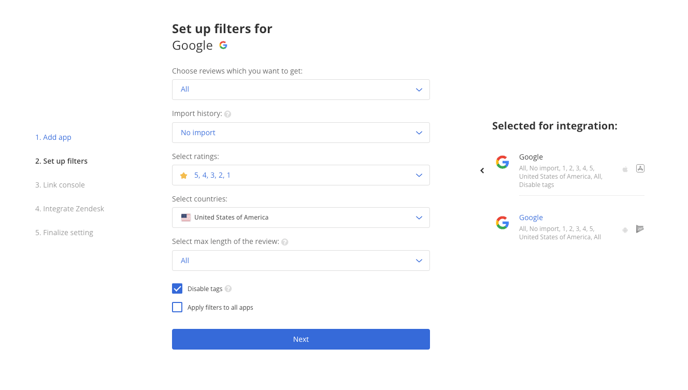Click the small Android icon in second Google entry
Viewport: 688px width, 390px height.
625,230
